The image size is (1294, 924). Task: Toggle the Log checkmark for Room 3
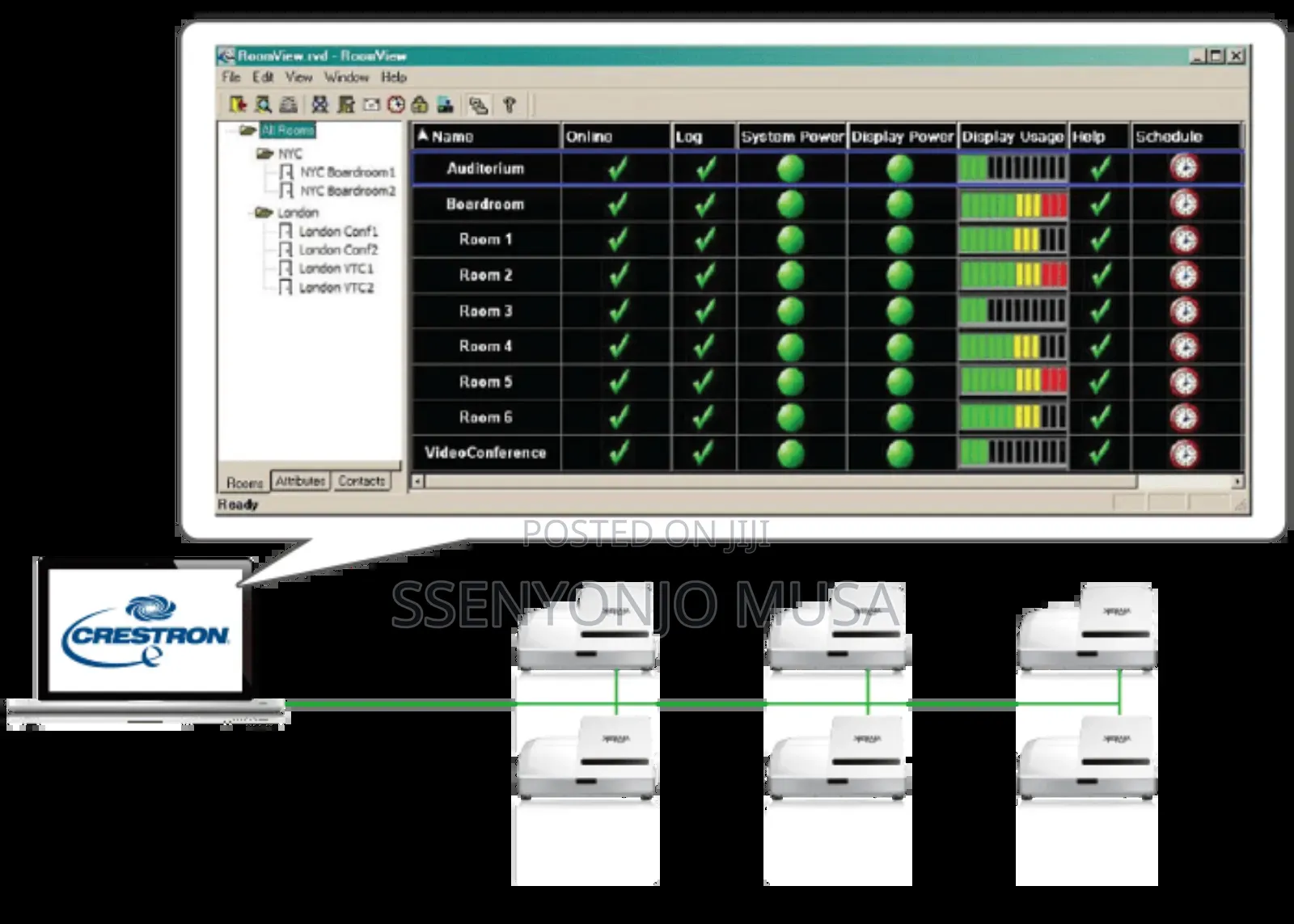[705, 310]
